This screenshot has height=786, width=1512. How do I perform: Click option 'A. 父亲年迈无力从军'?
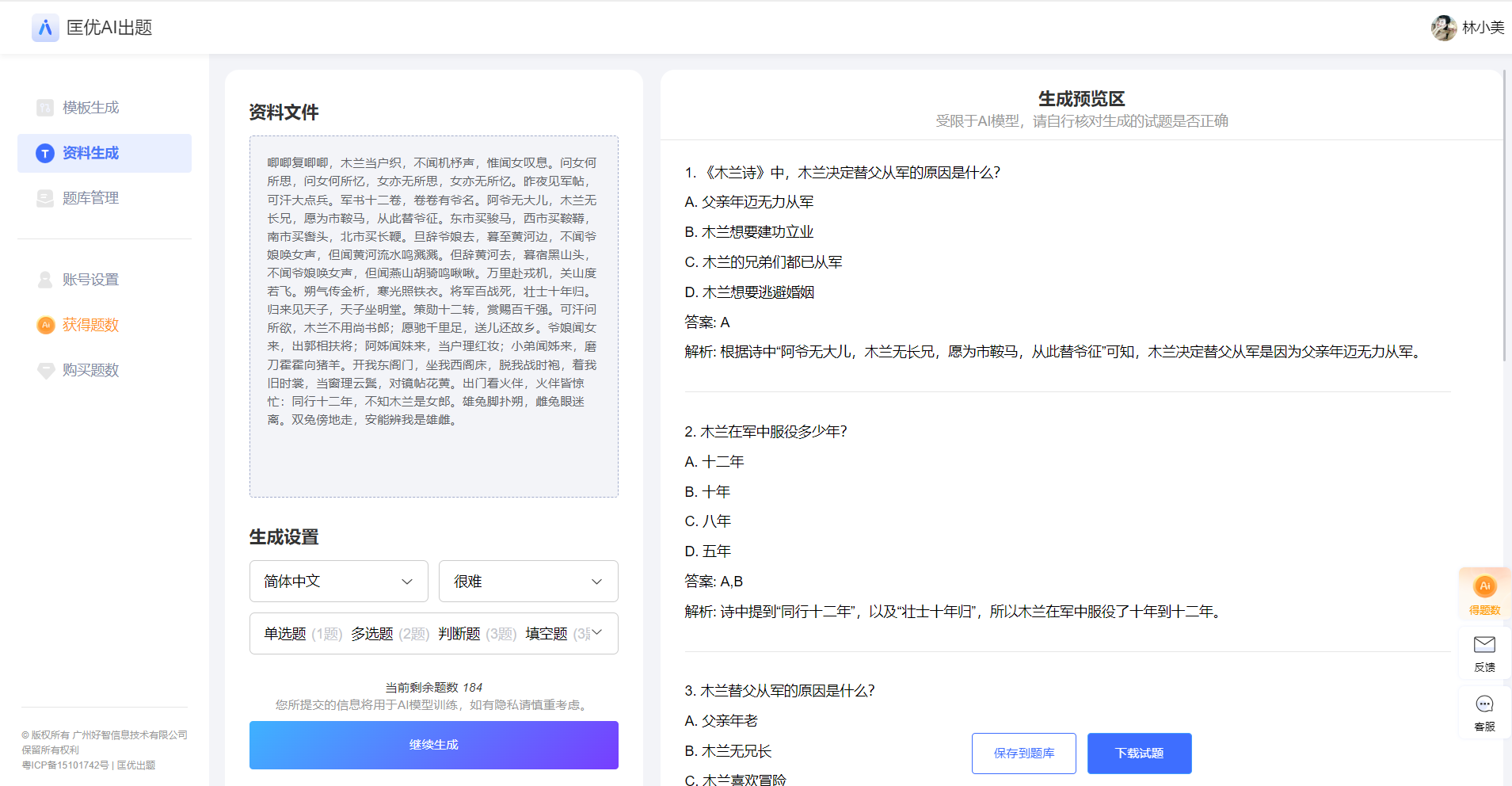click(749, 202)
